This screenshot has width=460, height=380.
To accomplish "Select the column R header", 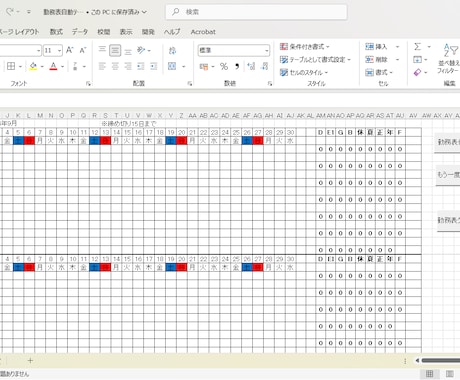I will coord(95,116).
